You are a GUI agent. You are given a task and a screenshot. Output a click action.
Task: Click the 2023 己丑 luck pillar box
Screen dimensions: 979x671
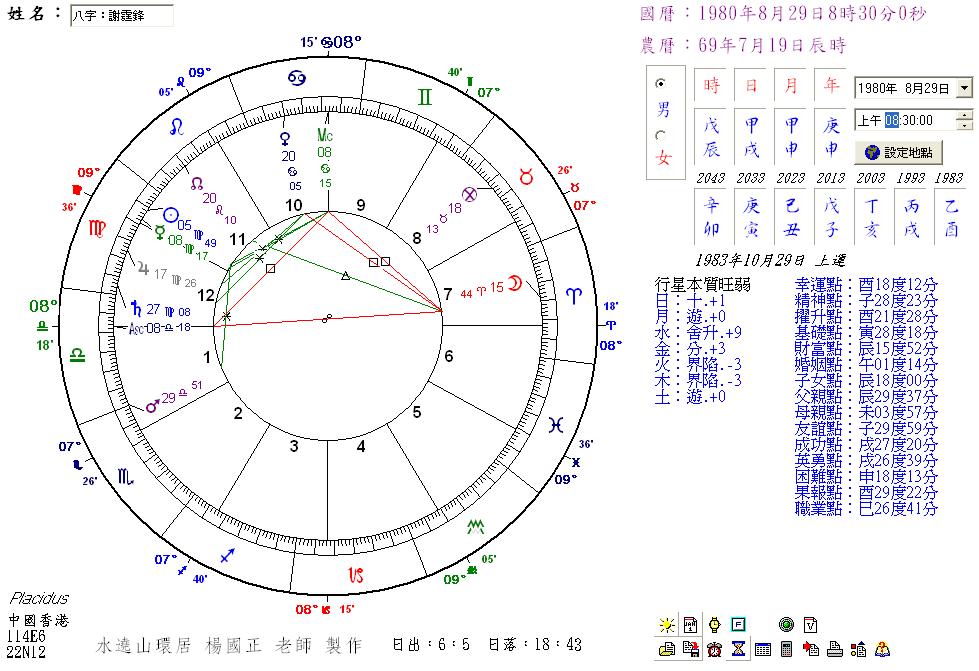[x=791, y=217]
